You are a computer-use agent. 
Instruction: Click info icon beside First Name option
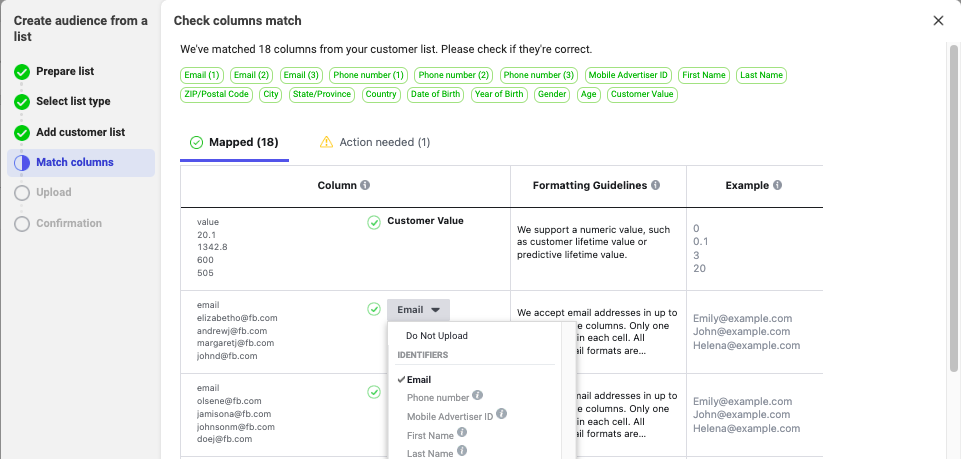[x=463, y=433]
